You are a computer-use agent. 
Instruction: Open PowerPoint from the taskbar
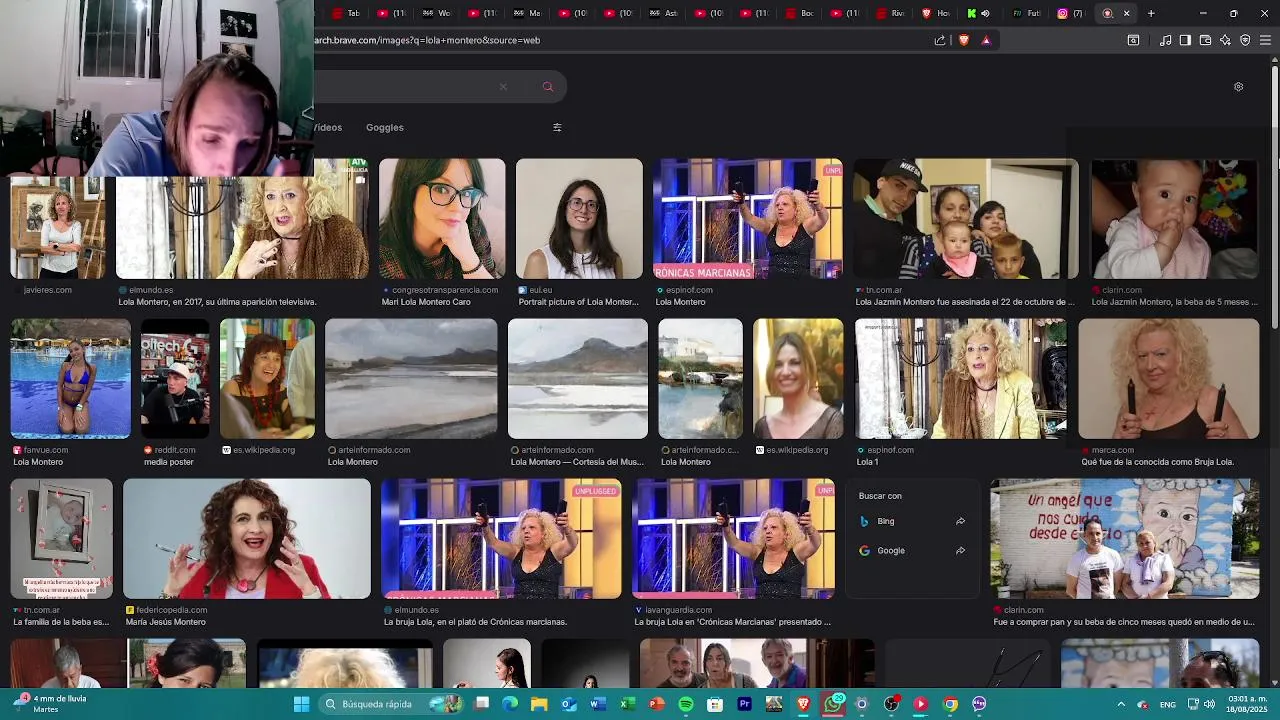(x=657, y=704)
